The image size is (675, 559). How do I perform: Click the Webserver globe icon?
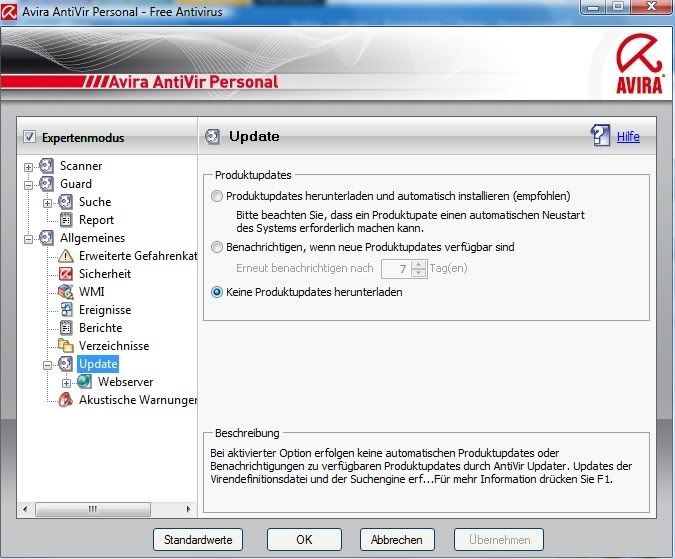tap(84, 382)
